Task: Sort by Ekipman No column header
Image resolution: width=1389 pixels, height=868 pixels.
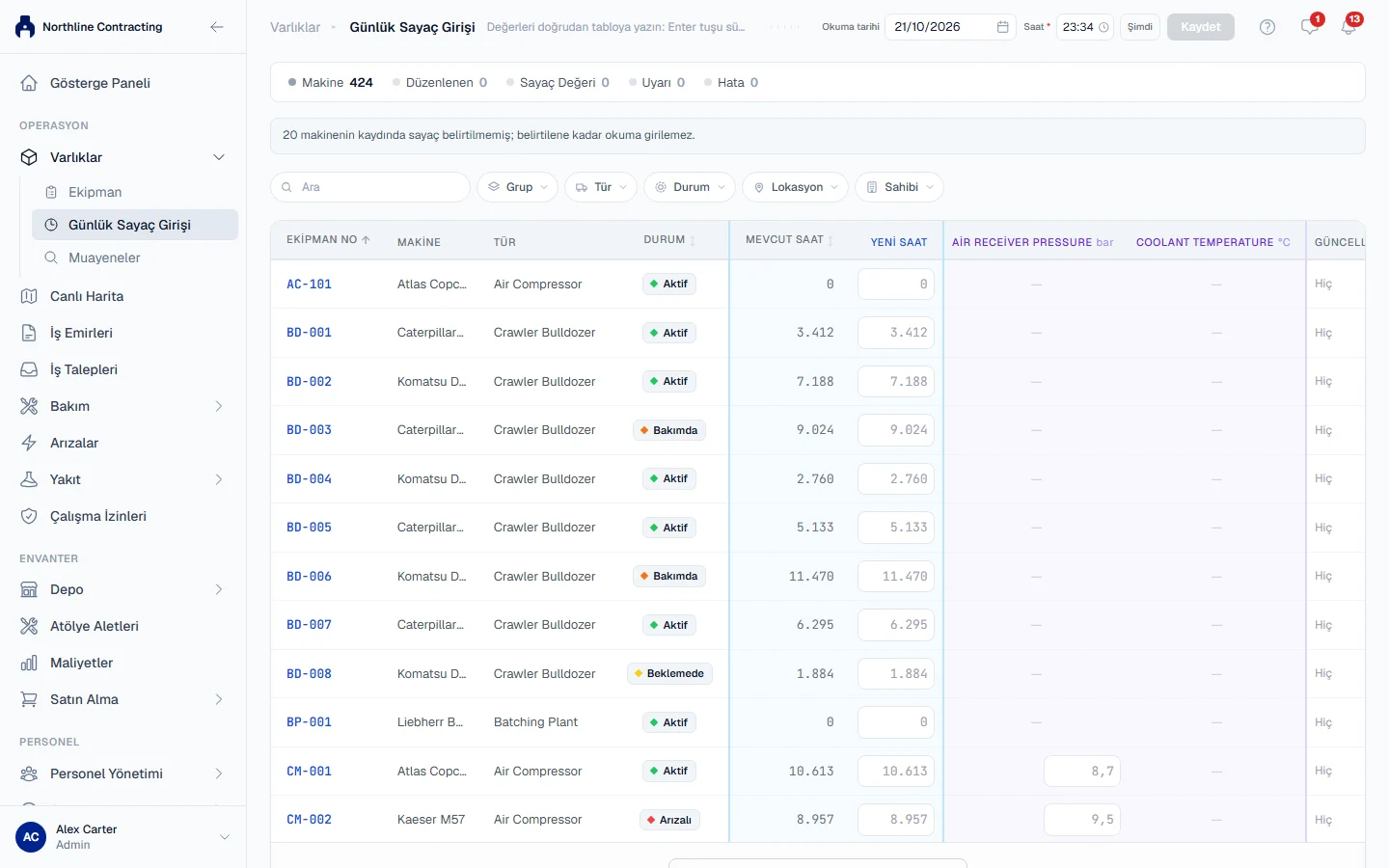Action: [328, 239]
